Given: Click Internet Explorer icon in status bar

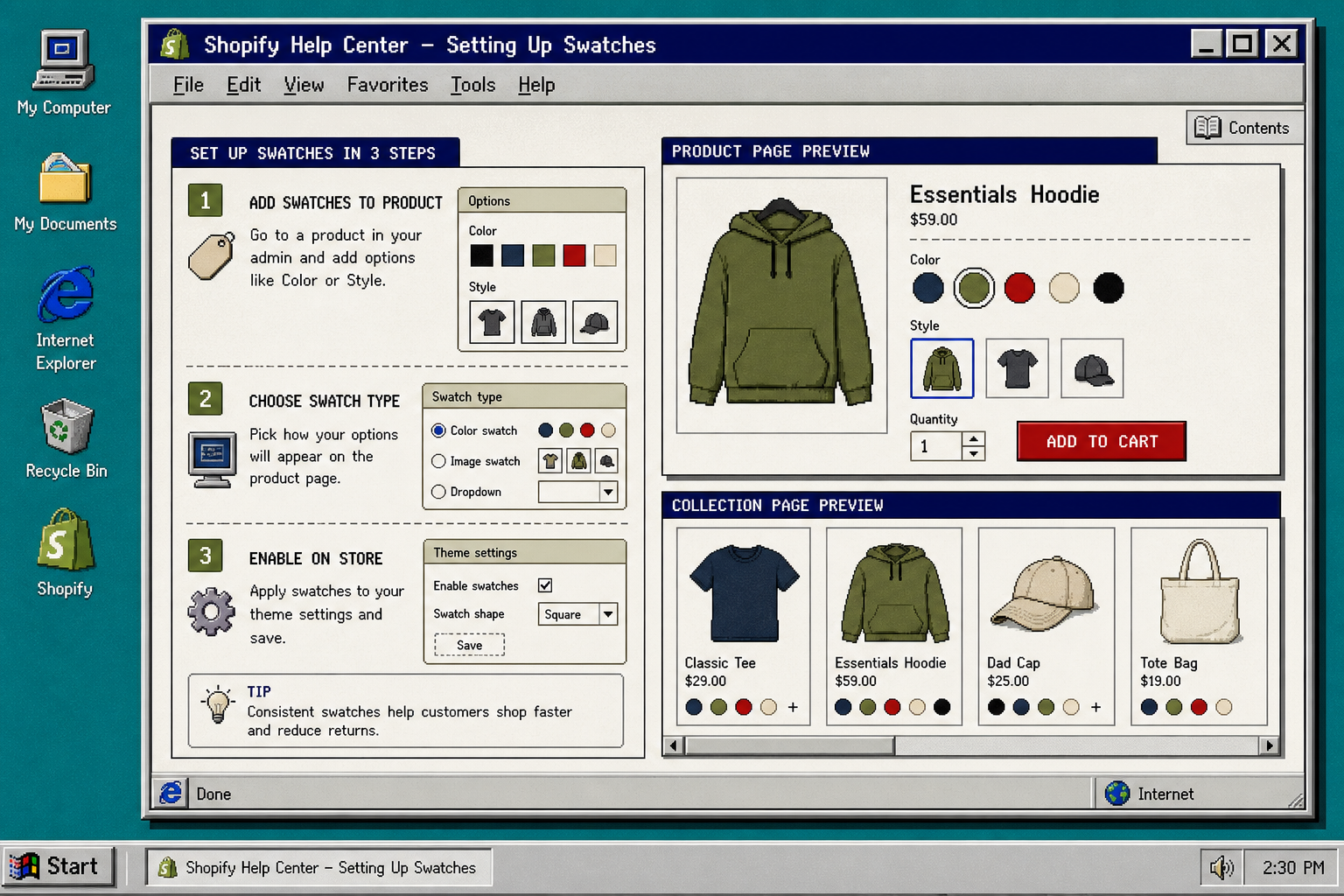Looking at the screenshot, I should (x=171, y=793).
